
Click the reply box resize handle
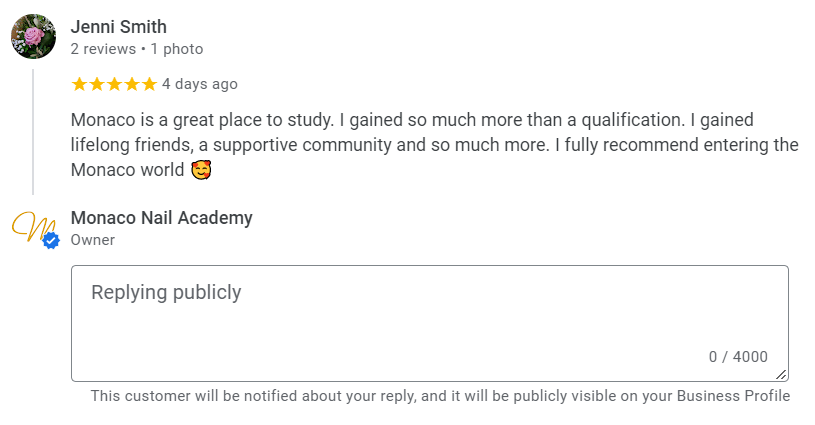pyautogui.click(x=782, y=375)
